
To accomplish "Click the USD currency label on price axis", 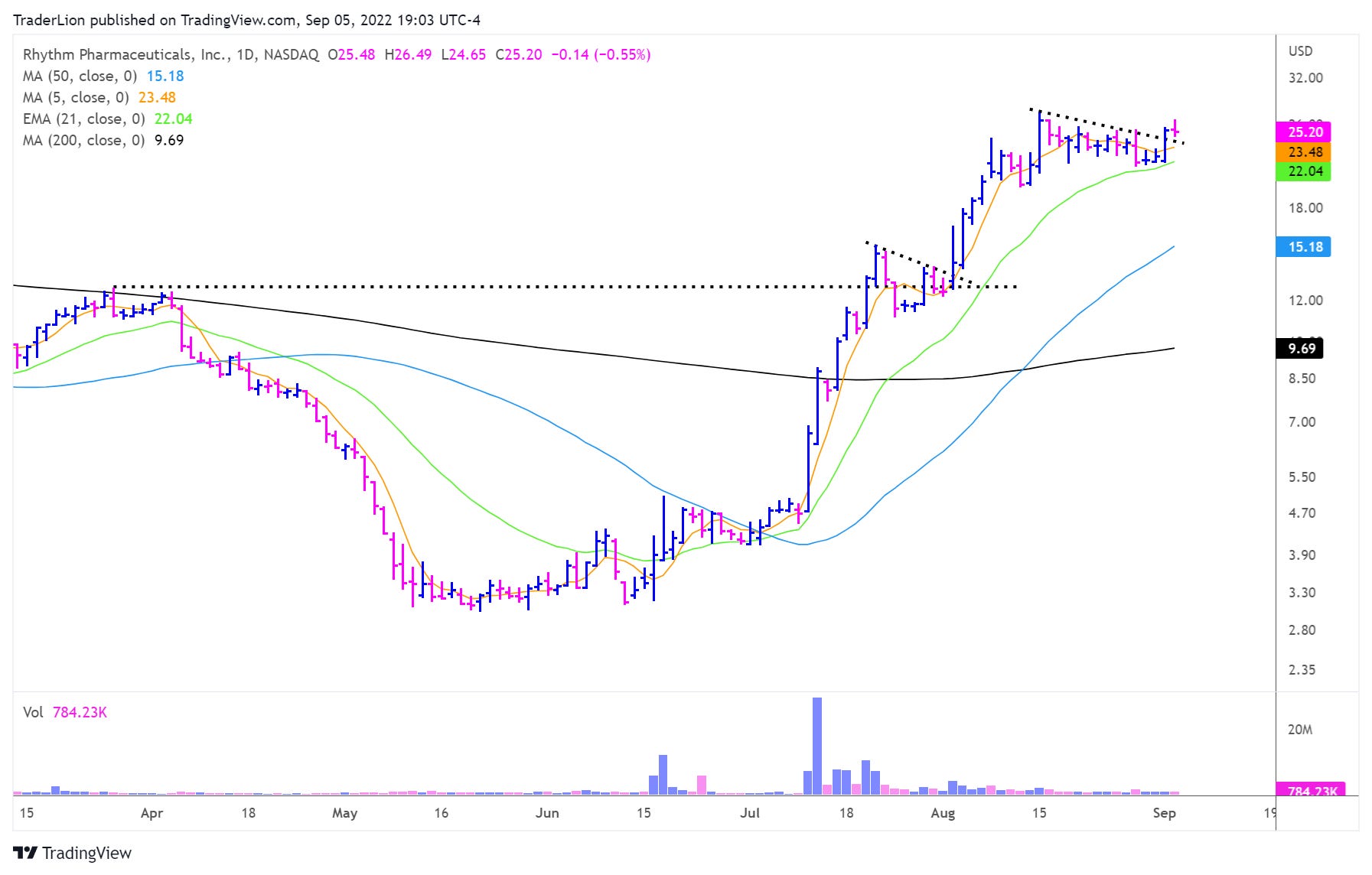I will (x=1301, y=51).
